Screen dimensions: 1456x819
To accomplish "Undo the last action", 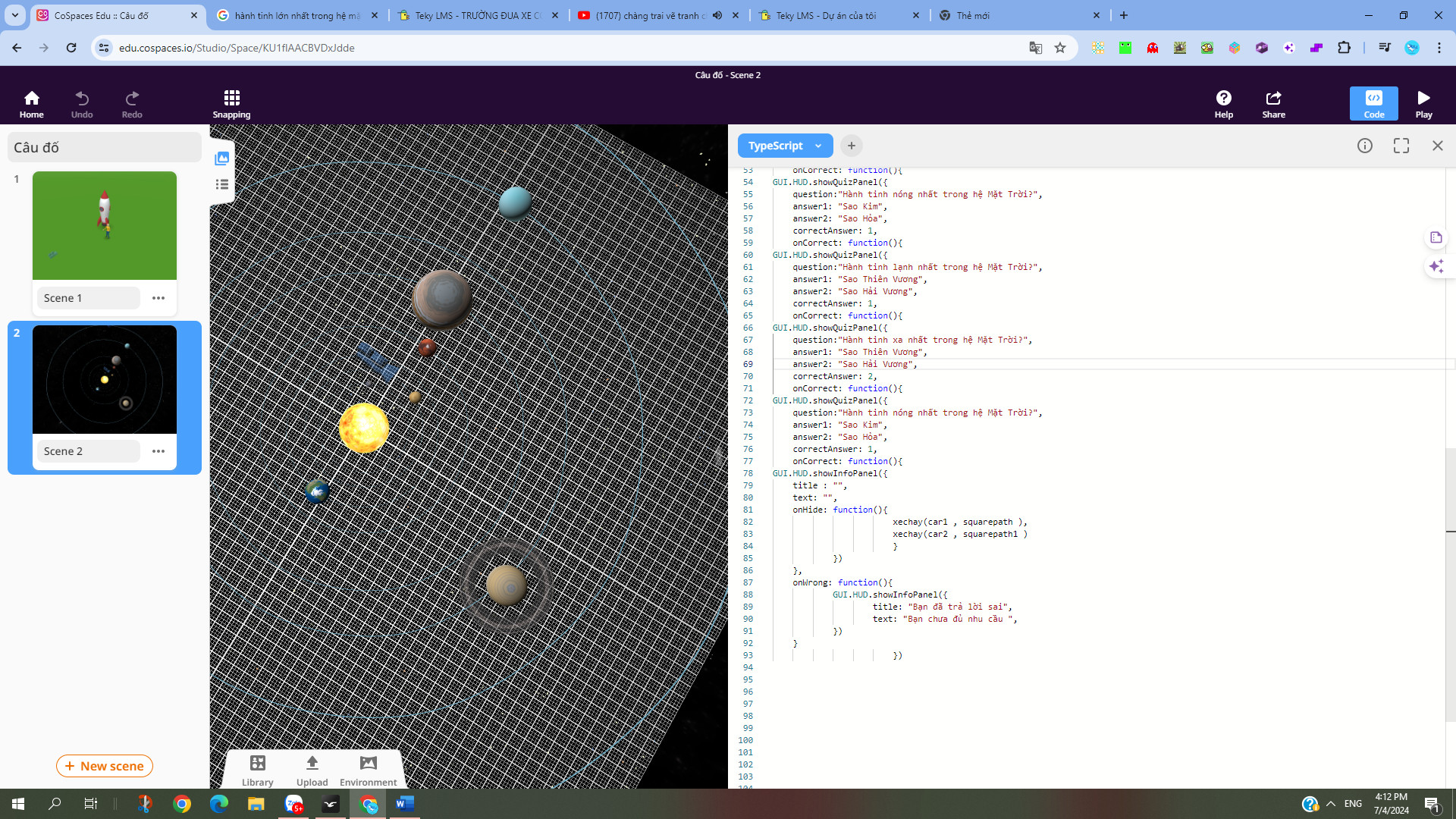I will (82, 104).
